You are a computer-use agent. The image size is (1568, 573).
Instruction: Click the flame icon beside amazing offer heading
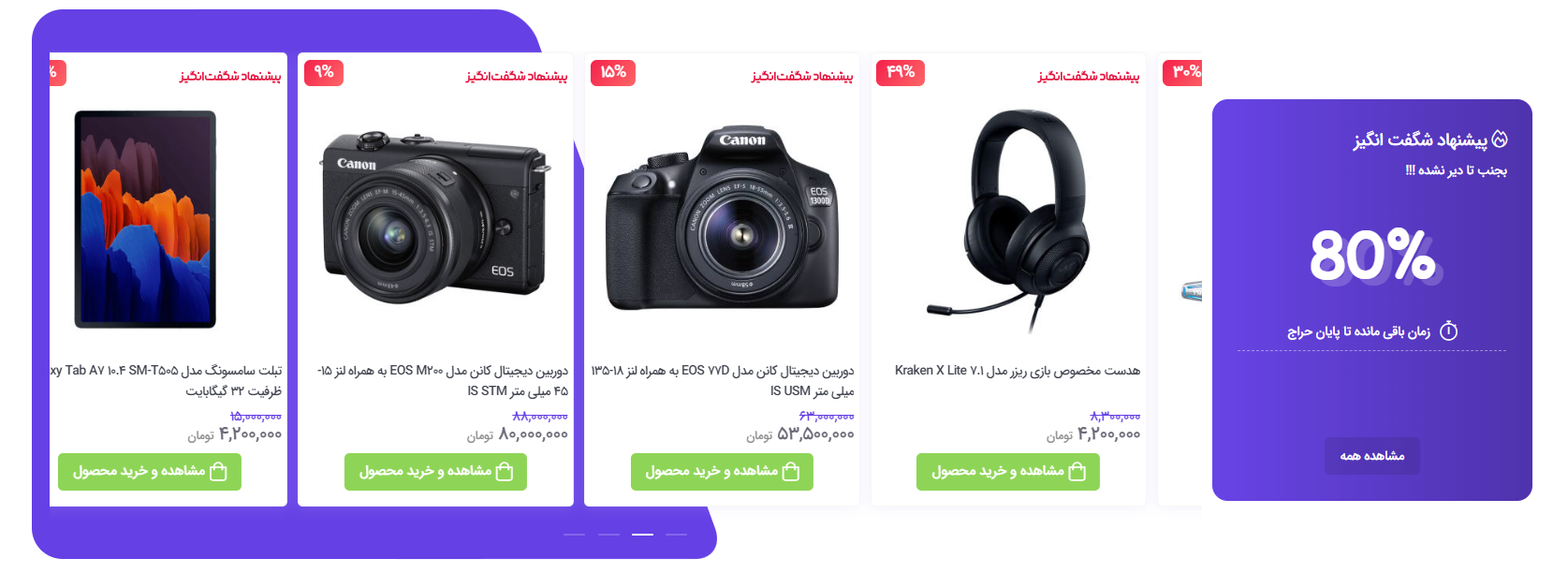[1500, 140]
